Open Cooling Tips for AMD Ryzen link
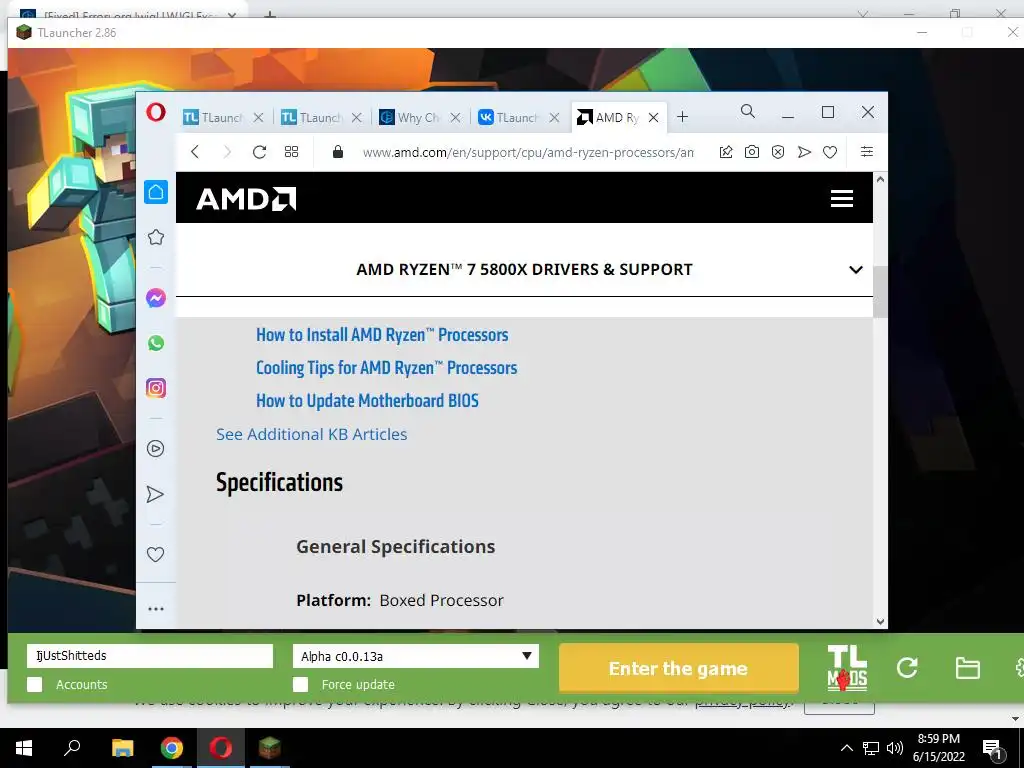Viewport: 1024px width, 768px height. coord(387,368)
